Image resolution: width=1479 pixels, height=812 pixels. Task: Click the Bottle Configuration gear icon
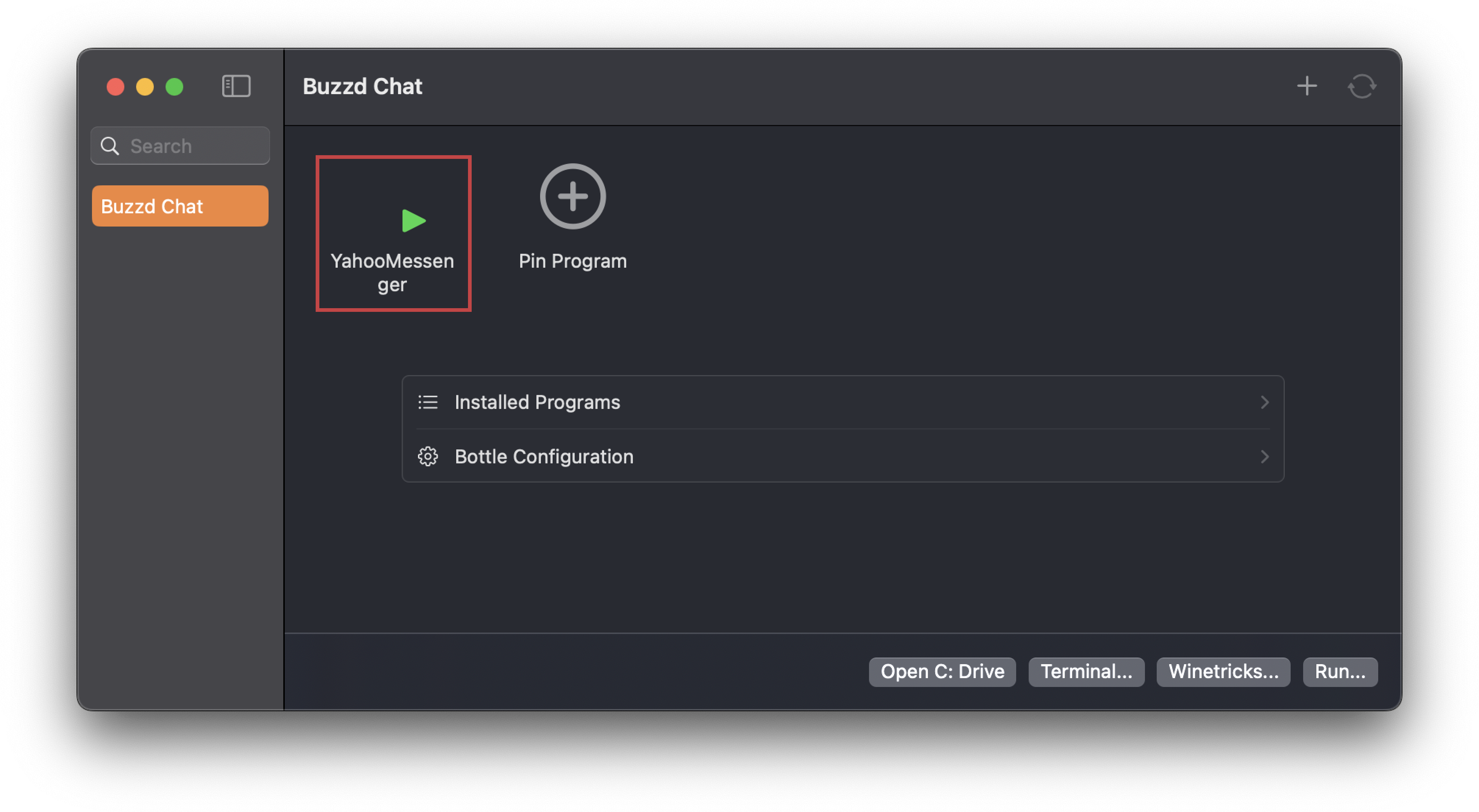point(428,456)
